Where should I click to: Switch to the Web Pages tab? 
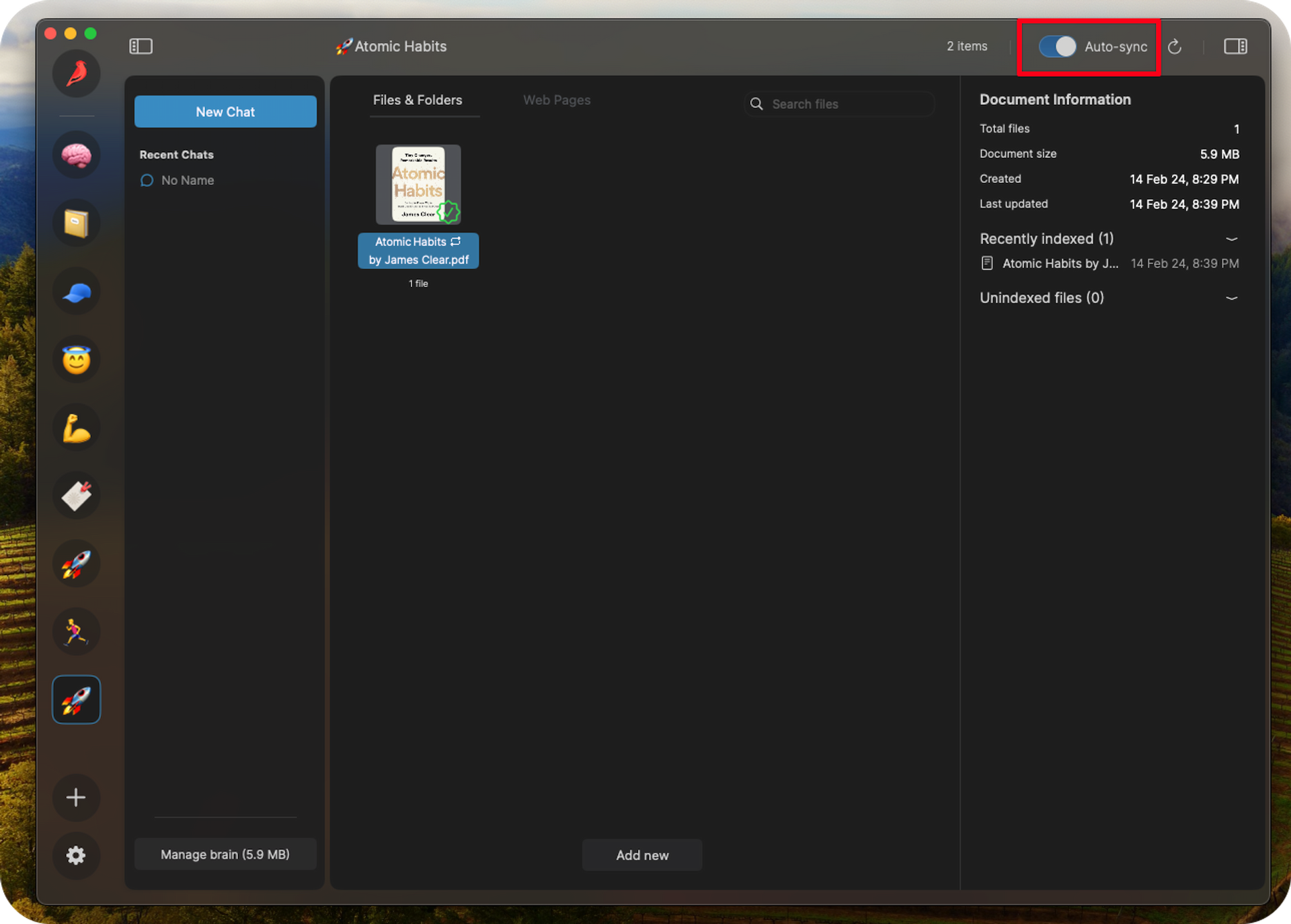557,99
